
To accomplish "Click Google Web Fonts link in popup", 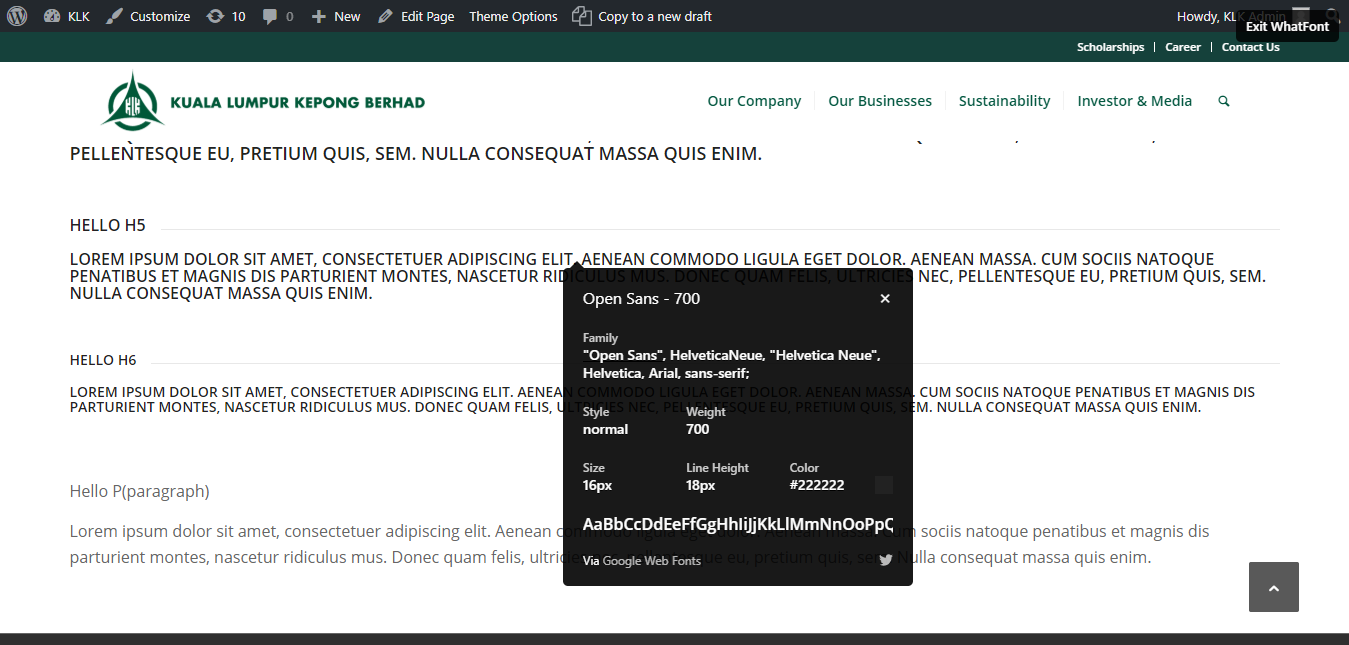I will point(652,561).
